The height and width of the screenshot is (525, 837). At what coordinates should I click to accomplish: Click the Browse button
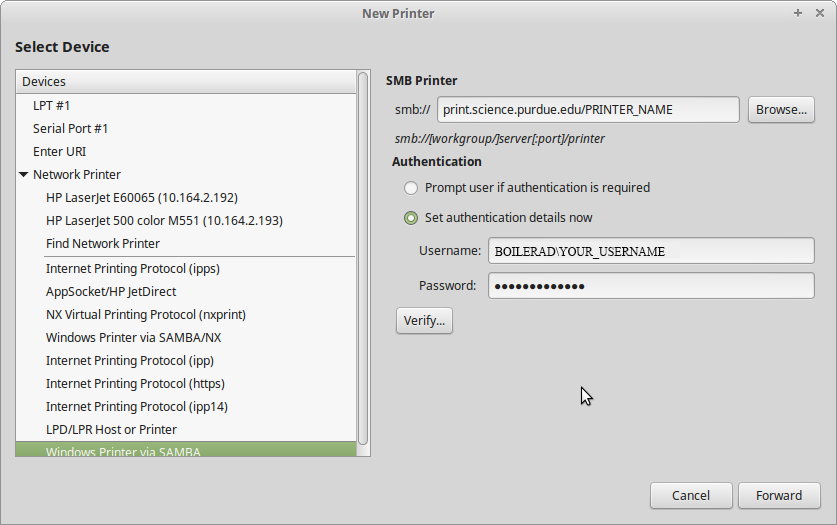coord(780,110)
